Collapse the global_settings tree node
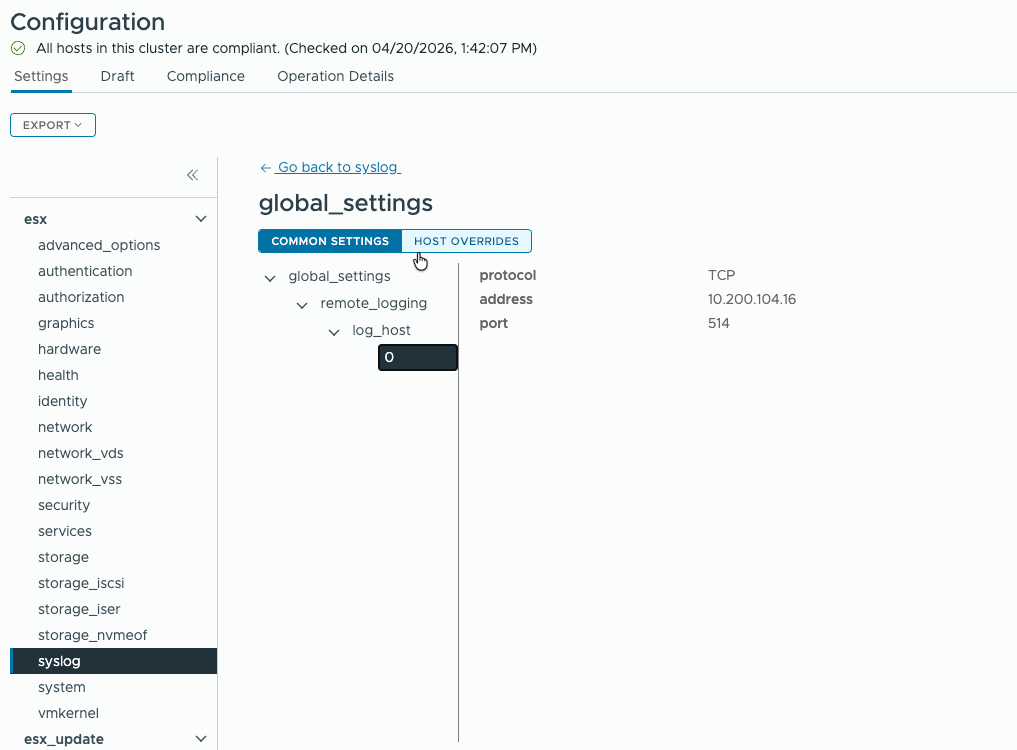Image resolution: width=1017 pixels, height=750 pixels. [x=270, y=277]
